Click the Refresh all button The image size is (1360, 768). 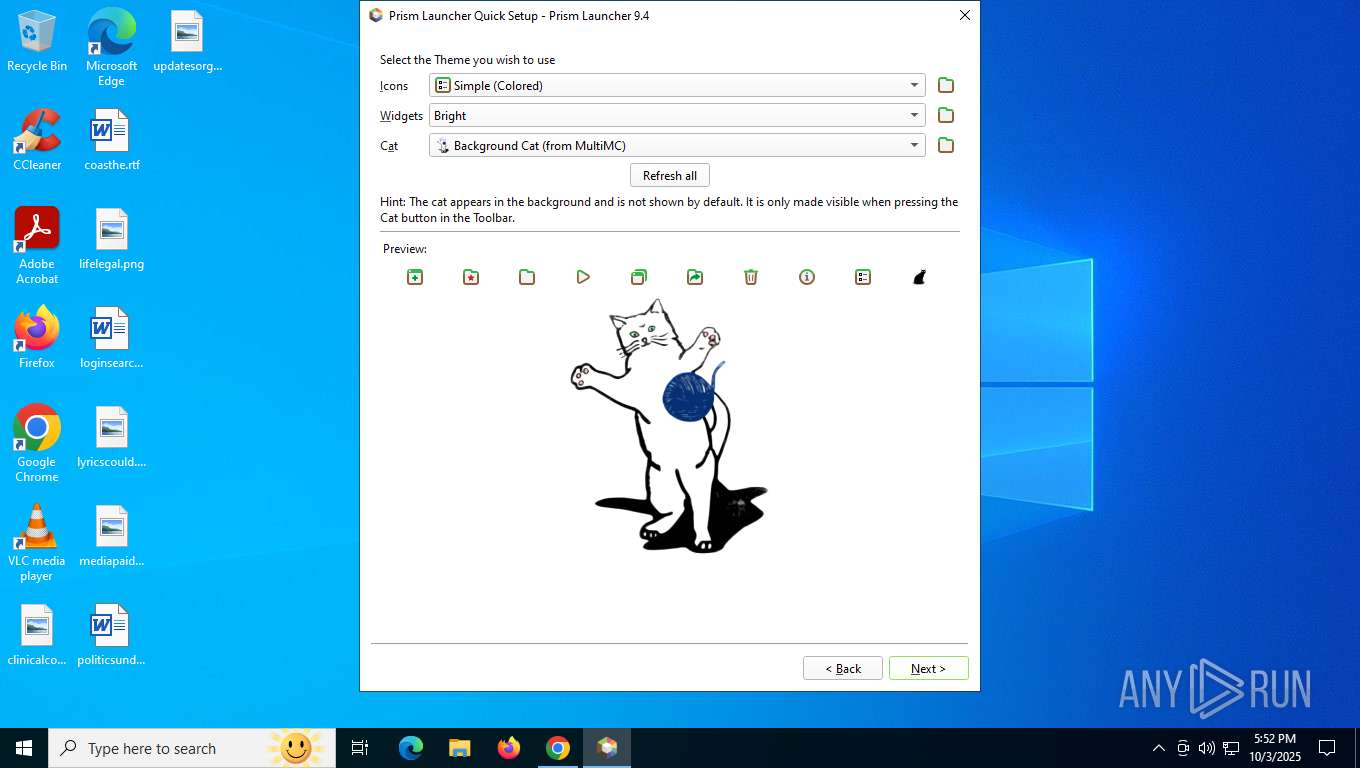tap(670, 175)
